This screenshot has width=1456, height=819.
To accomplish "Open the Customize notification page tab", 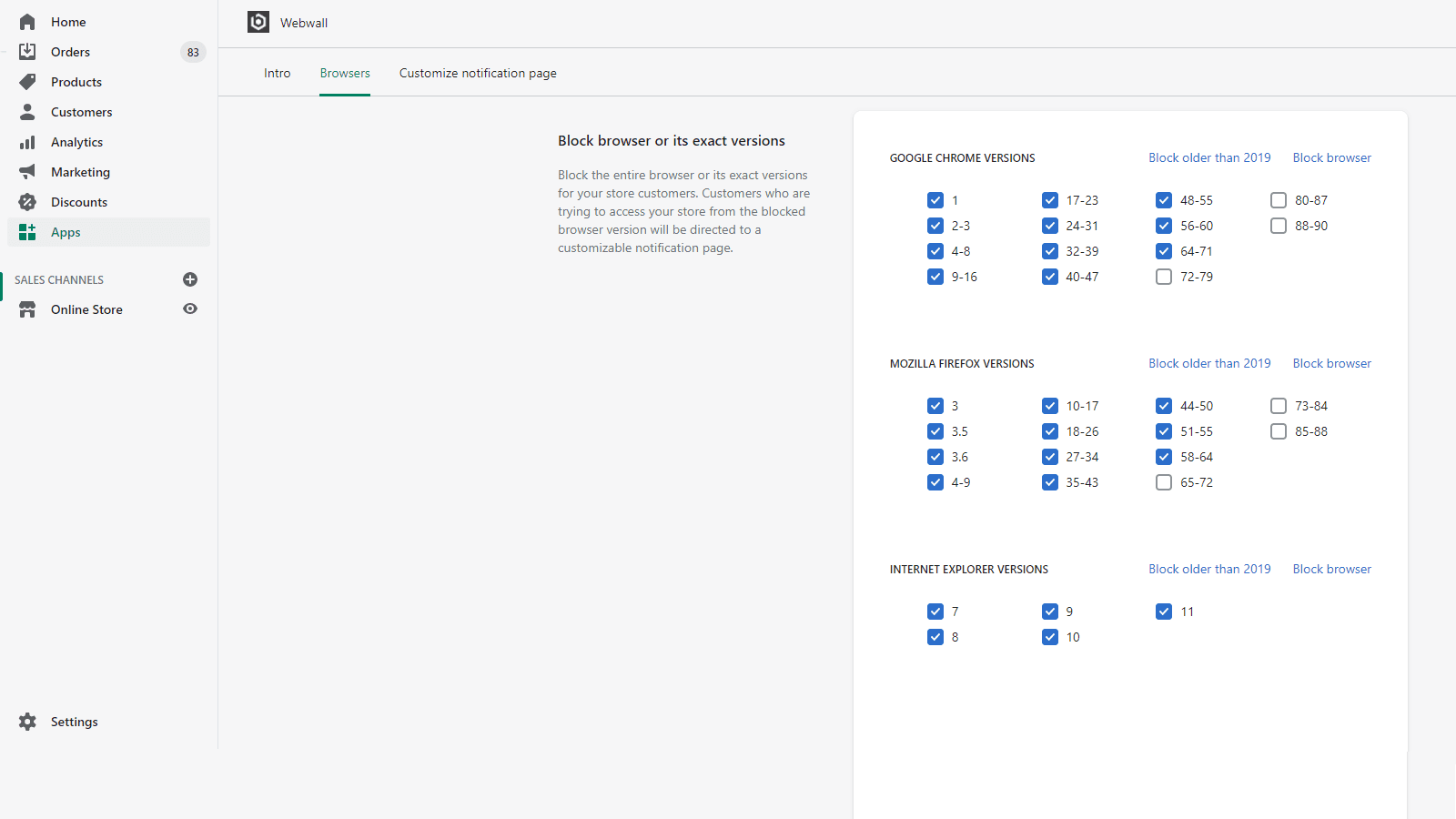I will point(477,72).
